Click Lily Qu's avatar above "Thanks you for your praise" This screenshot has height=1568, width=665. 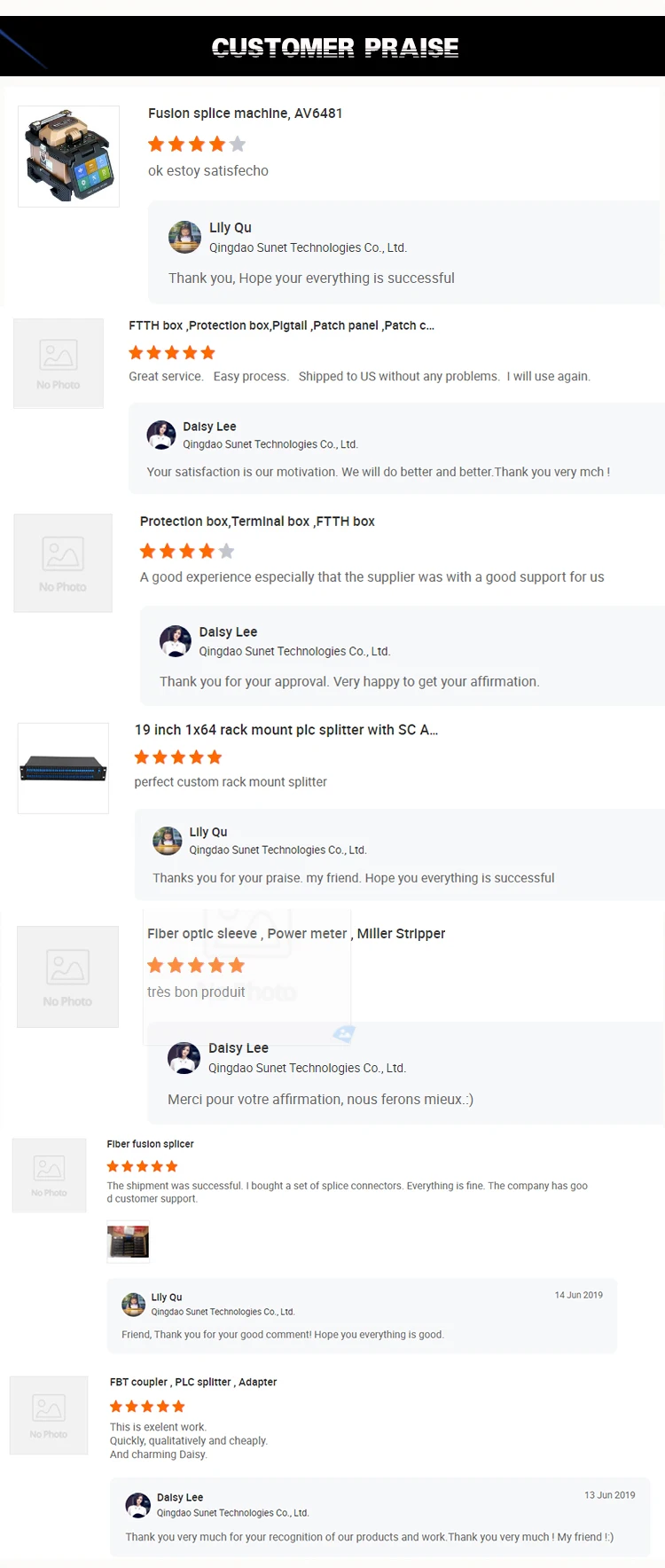[x=168, y=840]
